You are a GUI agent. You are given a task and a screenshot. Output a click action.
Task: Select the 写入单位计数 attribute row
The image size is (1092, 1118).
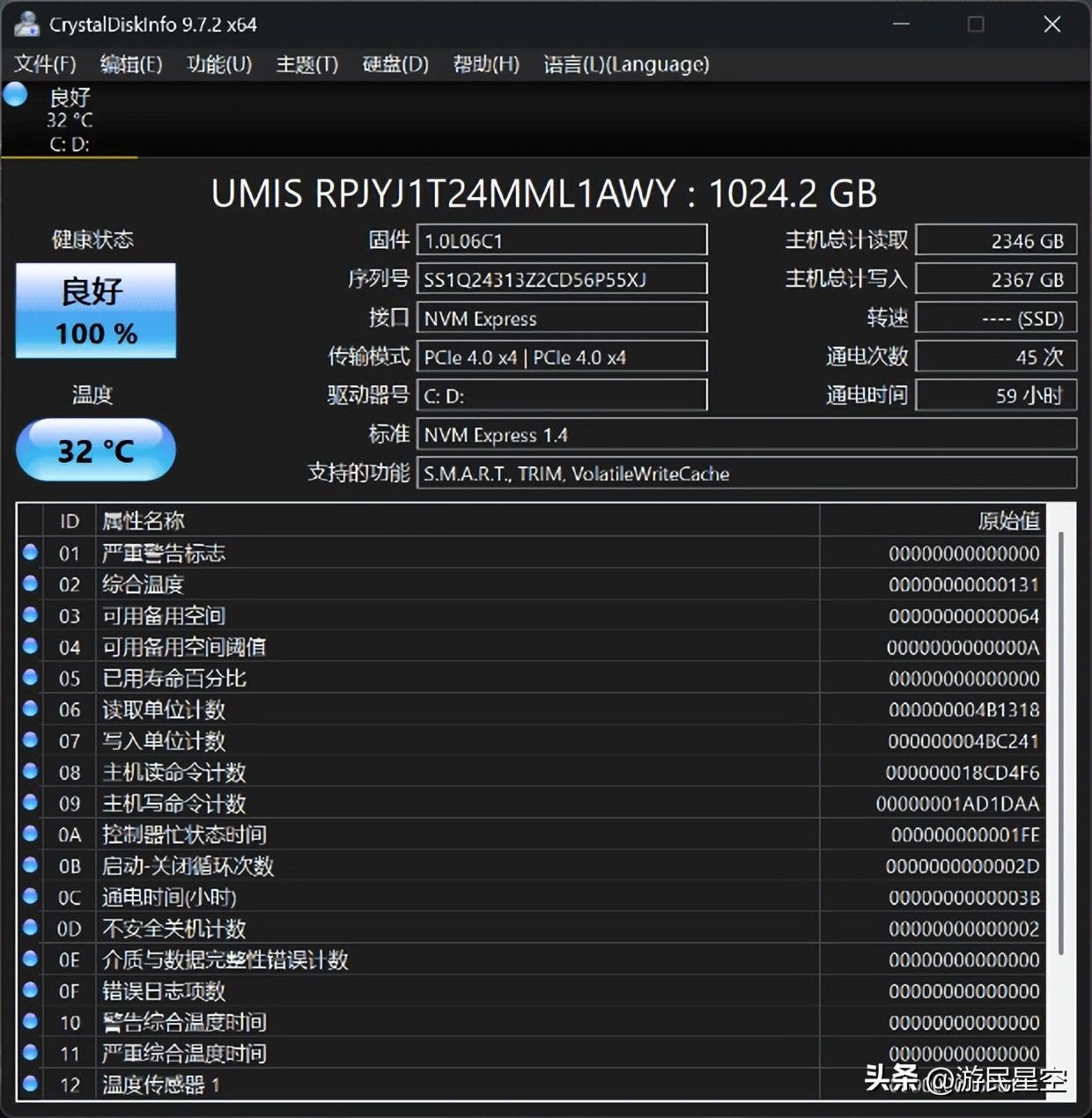(x=440, y=740)
